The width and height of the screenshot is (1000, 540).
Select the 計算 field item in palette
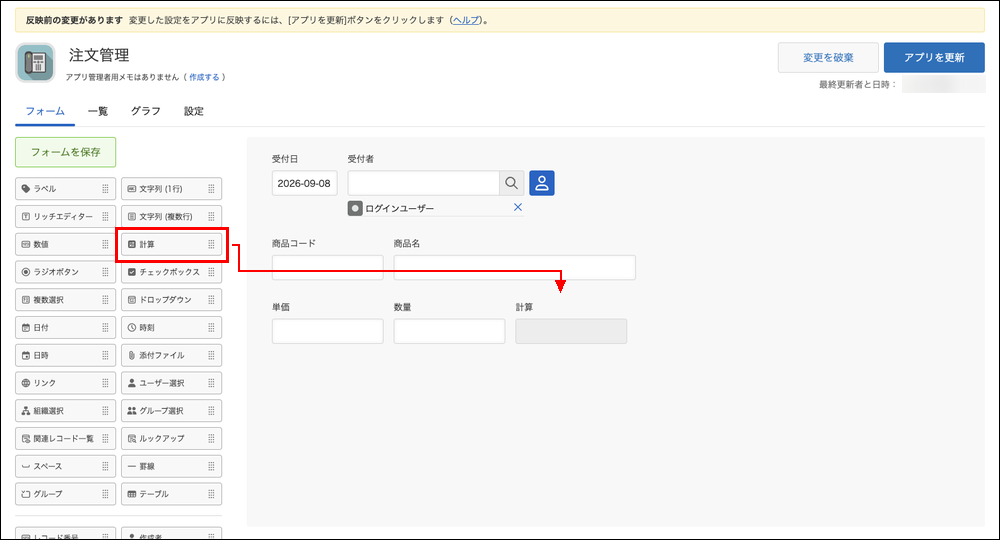[172, 244]
